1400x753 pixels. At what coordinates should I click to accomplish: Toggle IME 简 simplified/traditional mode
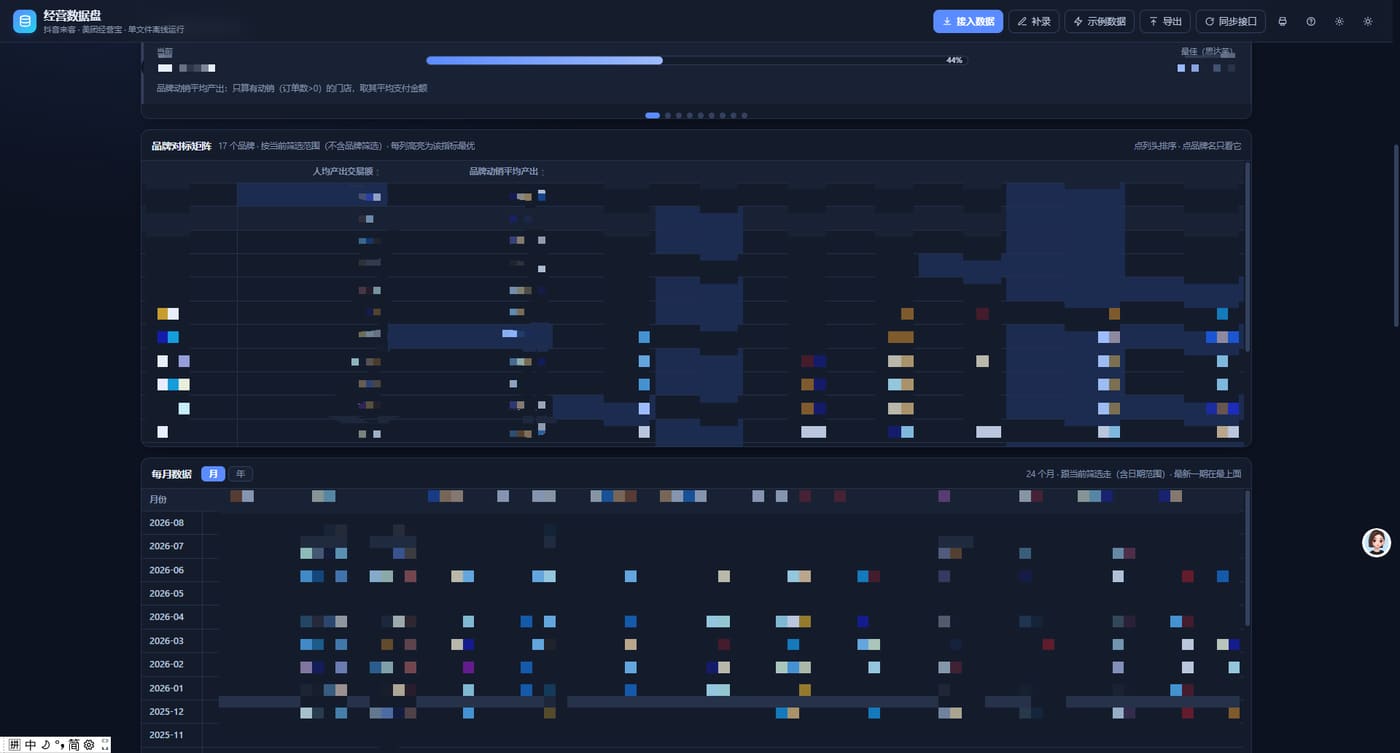tap(74, 744)
